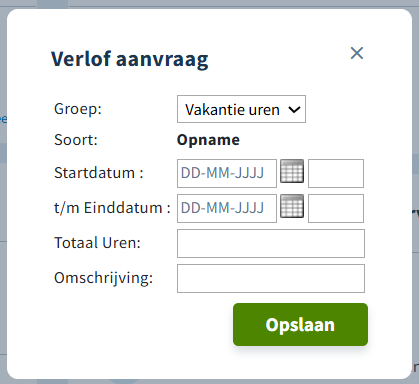Image resolution: width=419 pixels, height=384 pixels.
Task: Close the Verlof aanvraag dialog
Action: [x=357, y=53]
